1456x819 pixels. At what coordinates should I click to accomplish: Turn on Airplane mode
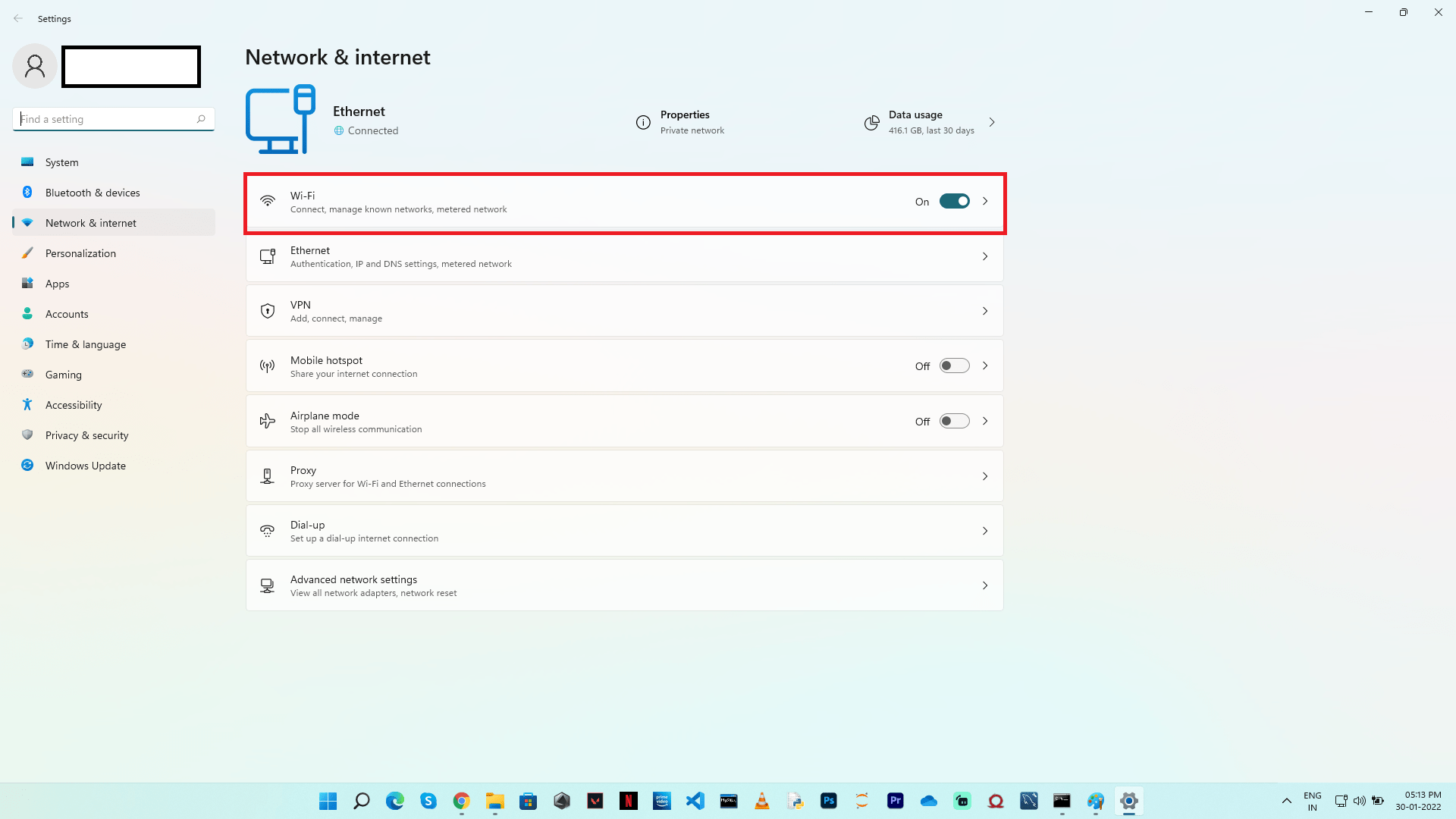pyautogui.click(x=954, y=420)
